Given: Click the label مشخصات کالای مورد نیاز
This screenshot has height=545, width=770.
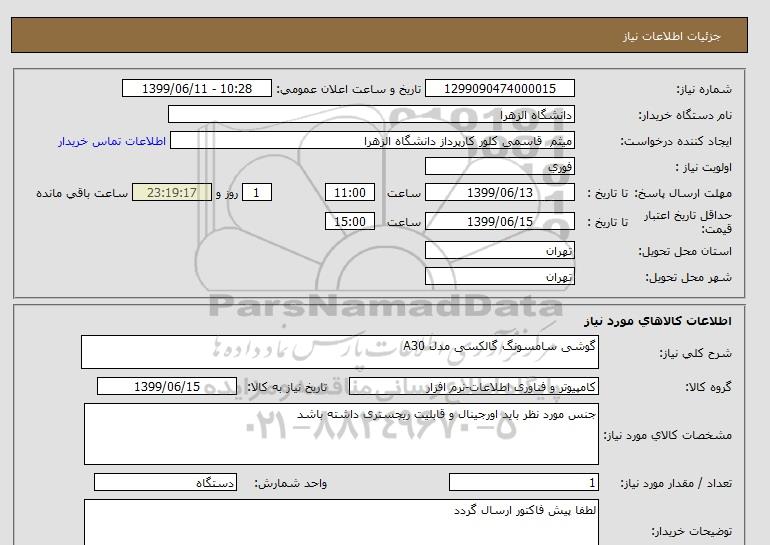Looking at the screenshot, I should (x=667, y=435).
